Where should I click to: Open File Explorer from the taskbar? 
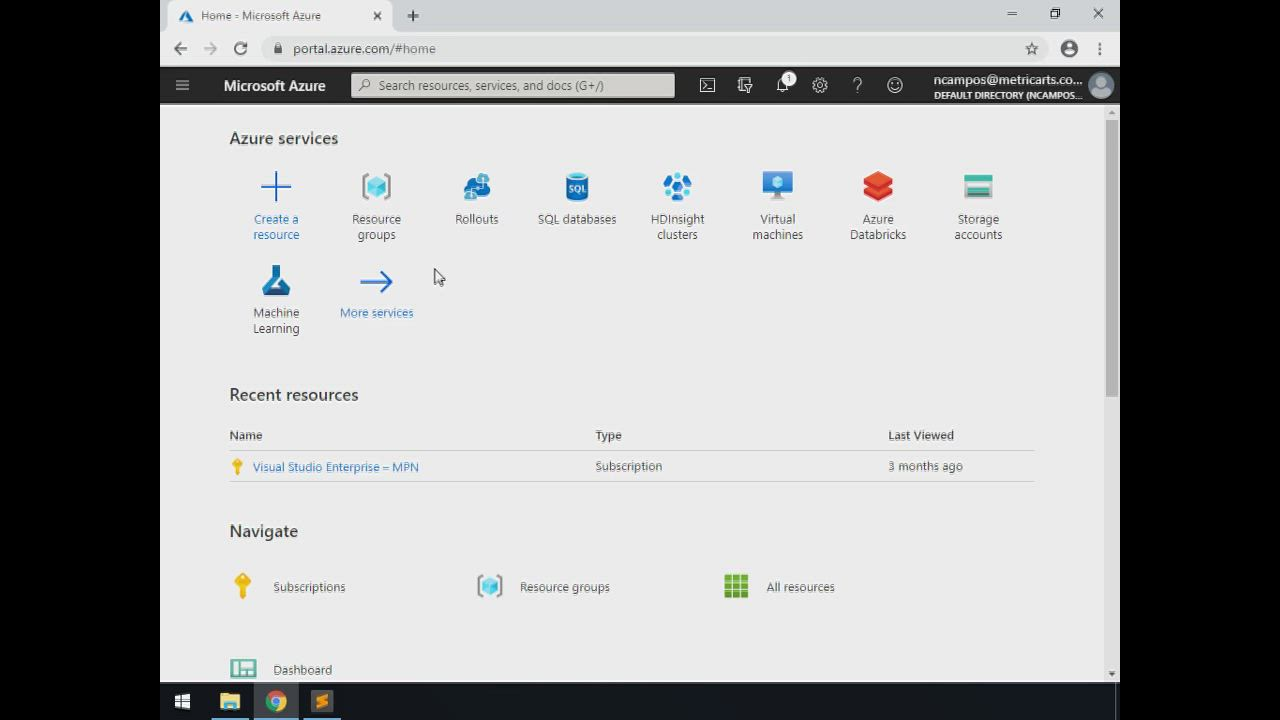(x=230, y=702)
